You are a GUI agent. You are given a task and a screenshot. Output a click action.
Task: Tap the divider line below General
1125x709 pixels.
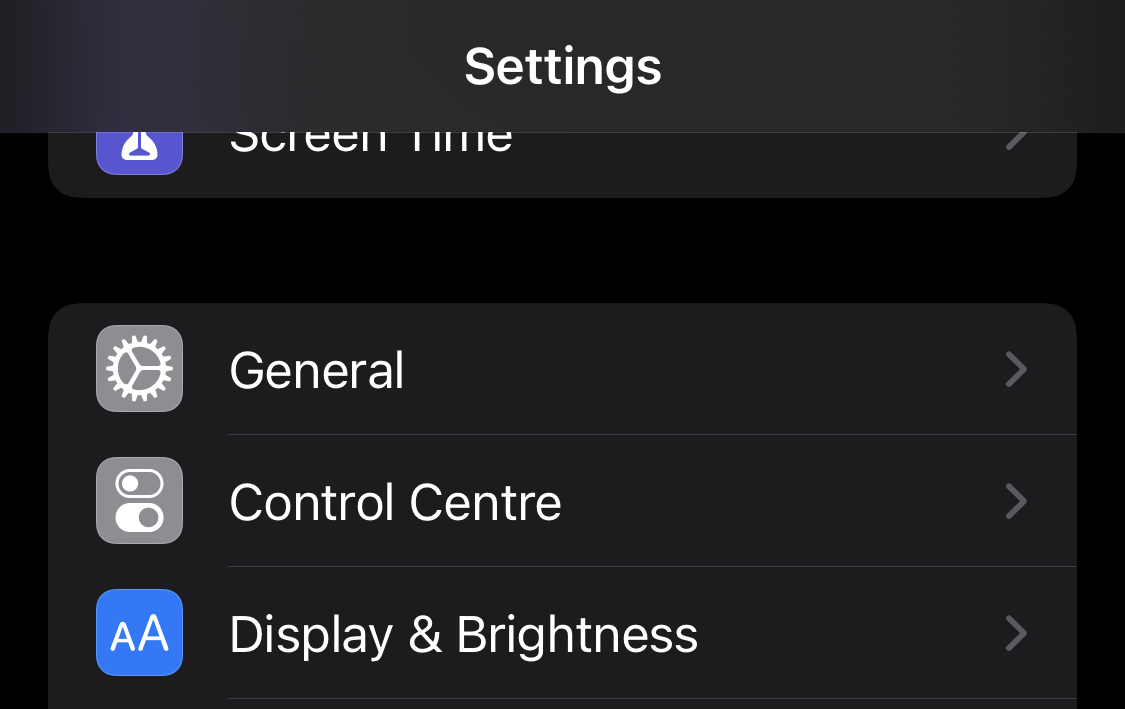tap(652, 434)
